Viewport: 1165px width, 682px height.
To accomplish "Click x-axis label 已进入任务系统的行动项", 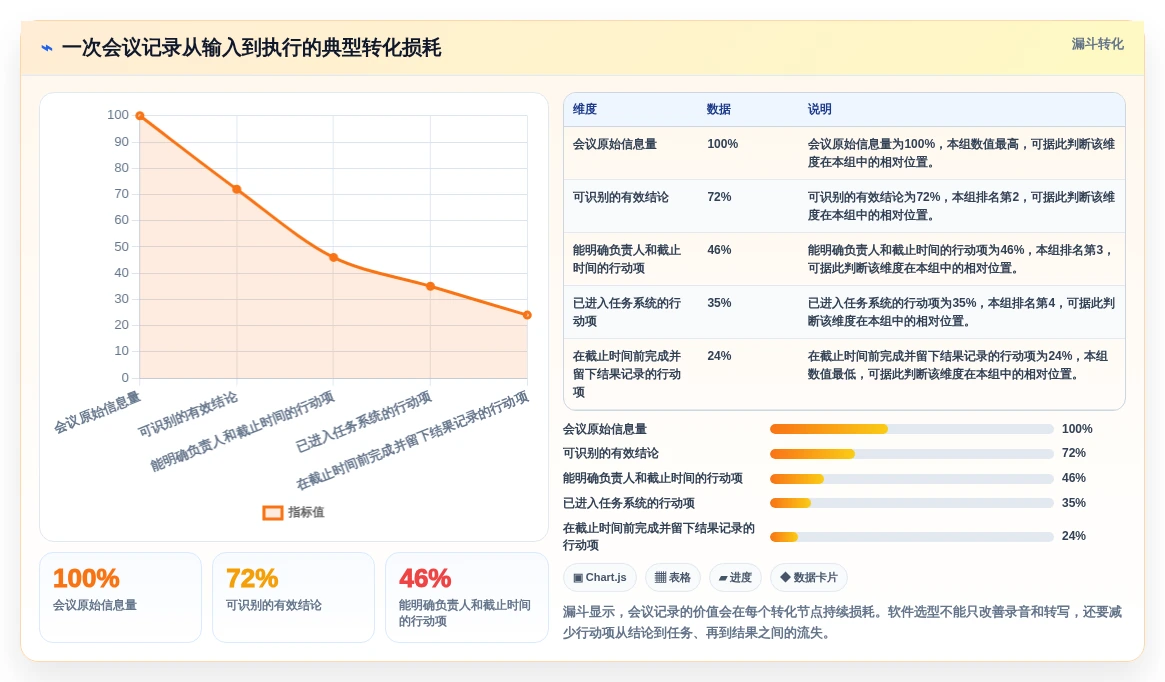I will [363, 422].
